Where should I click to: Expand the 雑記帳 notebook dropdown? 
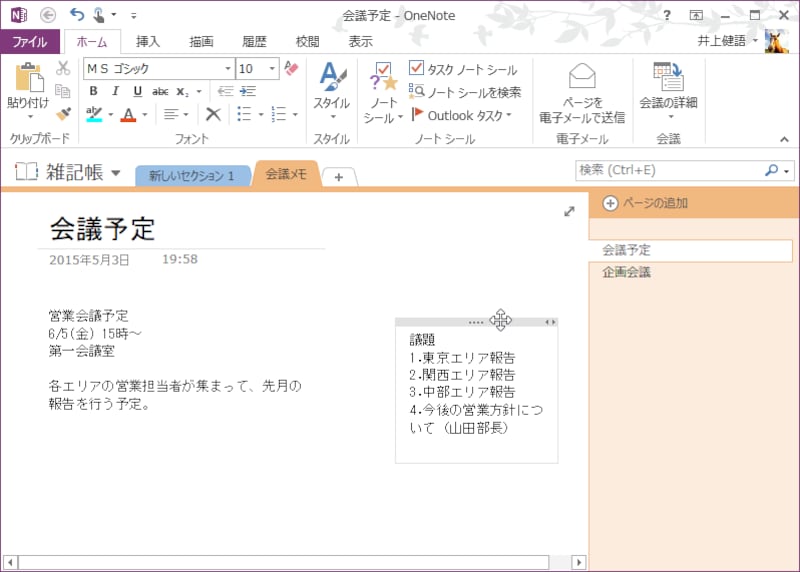coord(116,173)
